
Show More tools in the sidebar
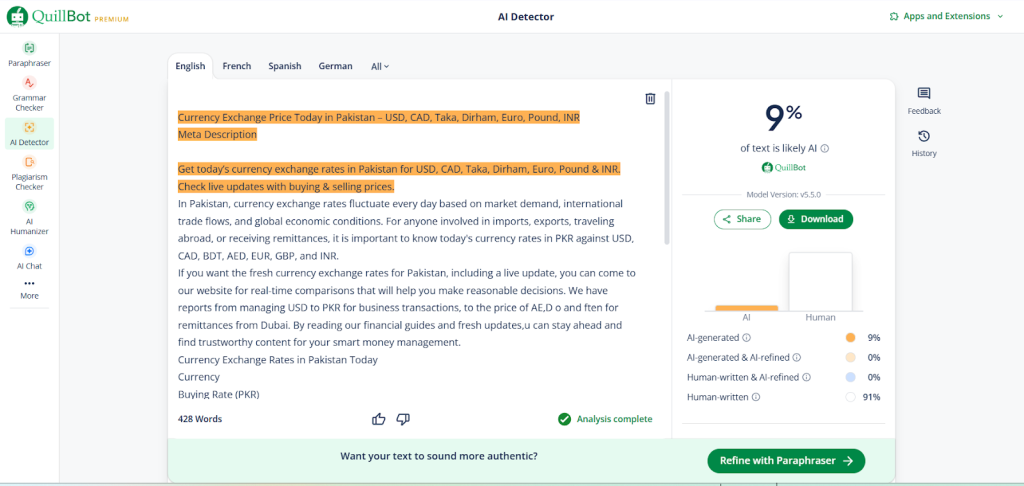coord(29,289)
